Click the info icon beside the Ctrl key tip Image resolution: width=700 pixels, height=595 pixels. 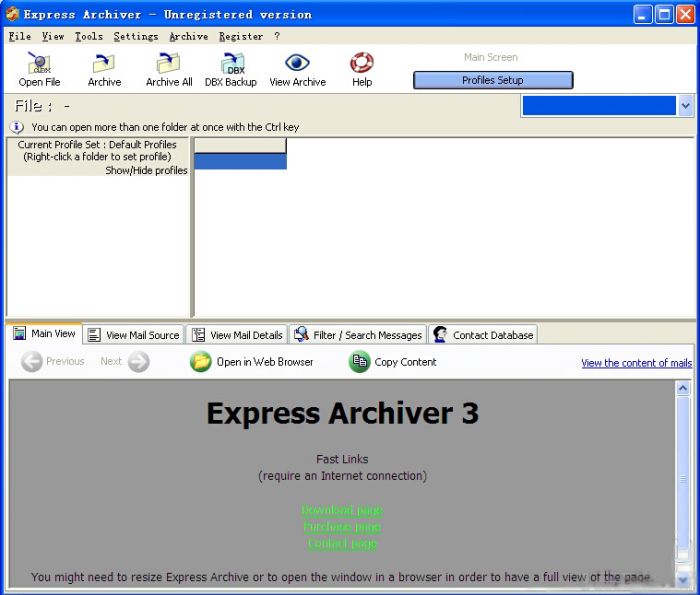click(x=17, y=127)
